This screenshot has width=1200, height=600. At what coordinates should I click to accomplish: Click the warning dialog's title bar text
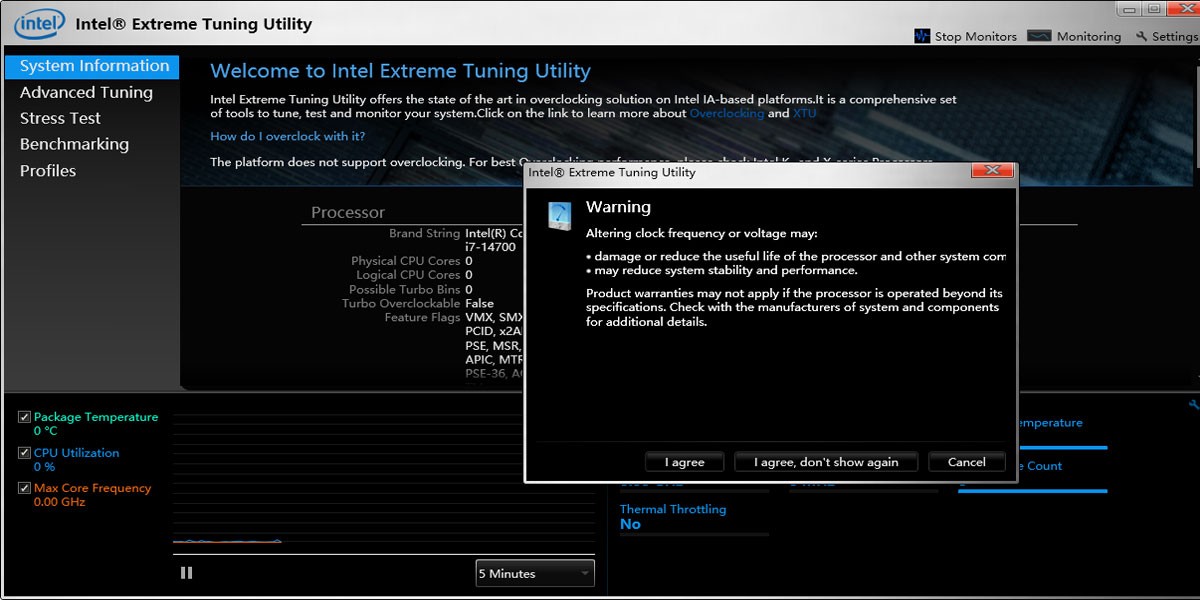click(612, 172)
